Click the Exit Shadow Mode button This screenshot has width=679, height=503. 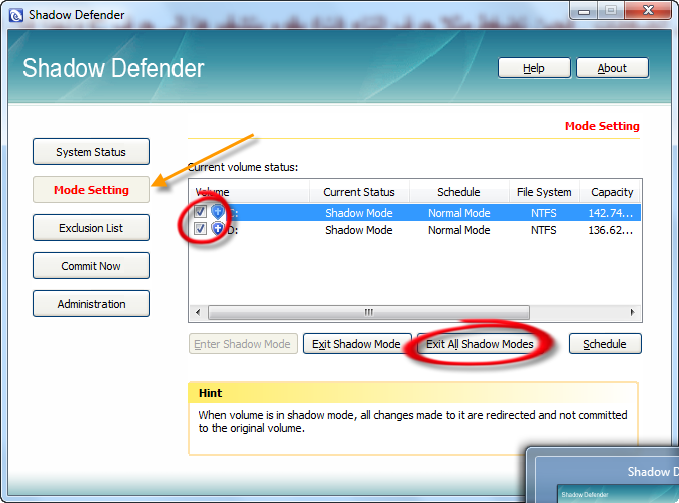[x=357, y=344]
